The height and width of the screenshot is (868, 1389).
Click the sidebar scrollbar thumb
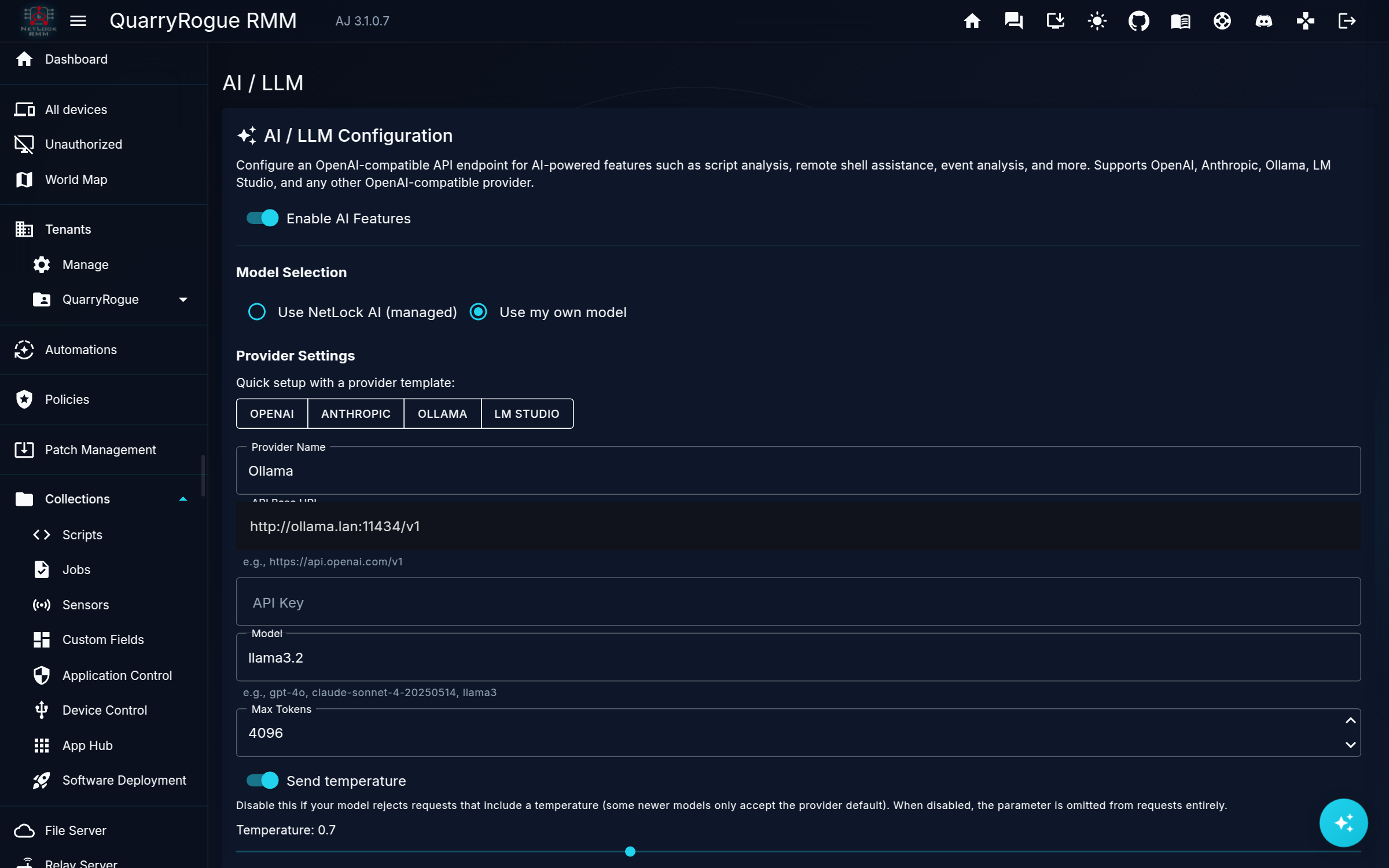[x=203, y=476]
